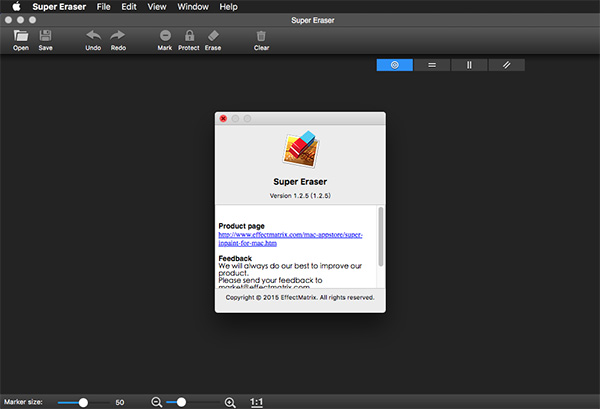Click the Super Eraser name in About dialog
Screen dimensions: 600x409
click(x=300, y=182)
